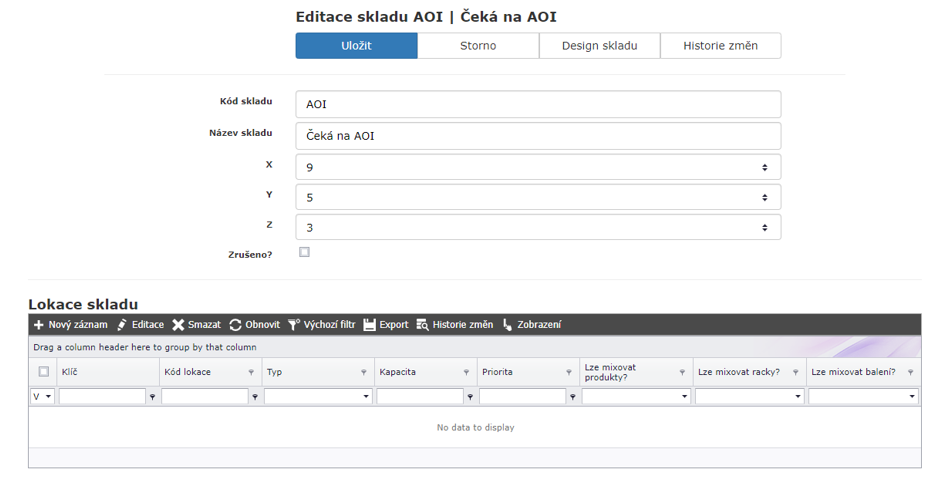Click the Obnovit refresh icon
The width and height of the screenshot is (927, 479).
point(235,325)
